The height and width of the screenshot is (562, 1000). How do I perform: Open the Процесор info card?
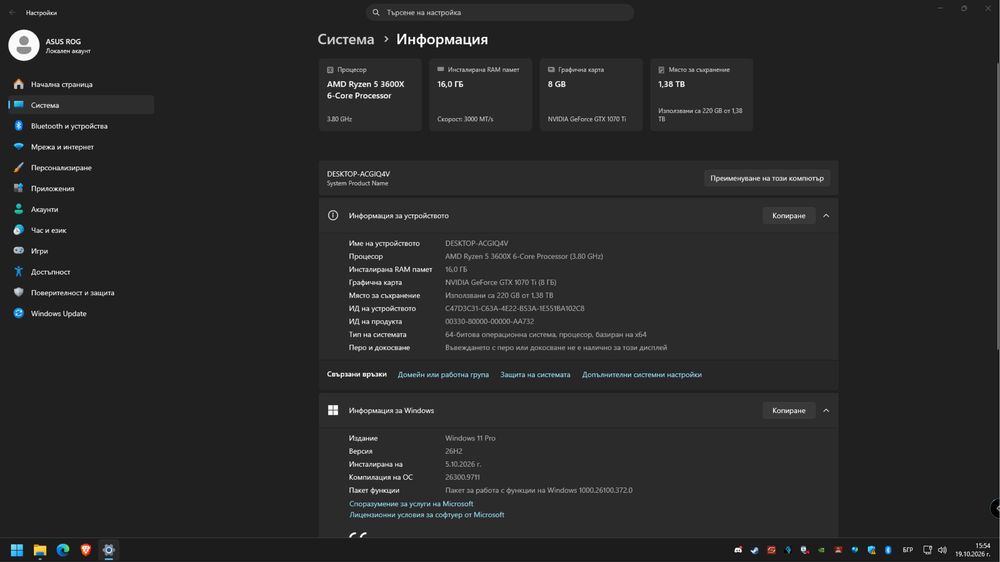click(370, 94)
